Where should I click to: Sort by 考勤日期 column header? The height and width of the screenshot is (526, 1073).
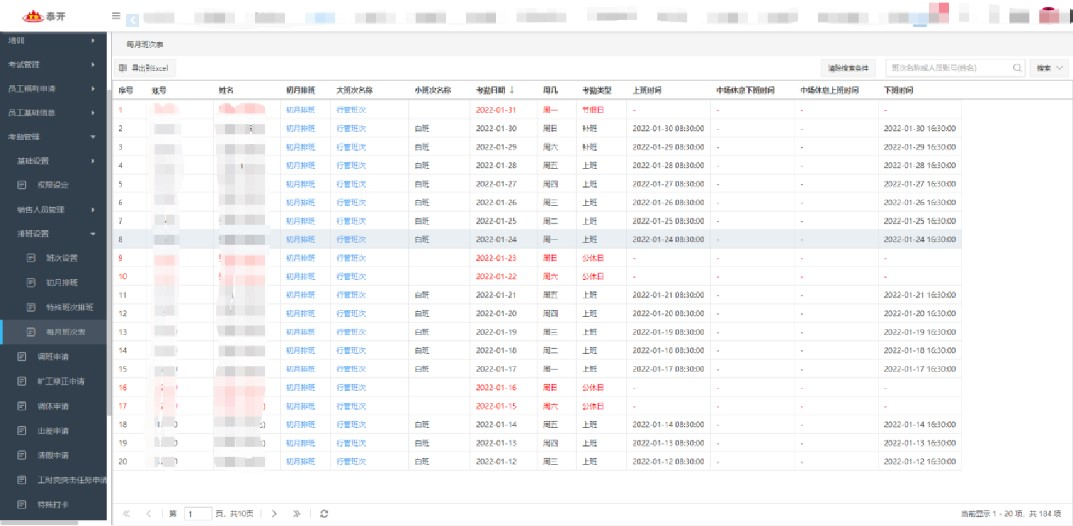pos(495,91)
